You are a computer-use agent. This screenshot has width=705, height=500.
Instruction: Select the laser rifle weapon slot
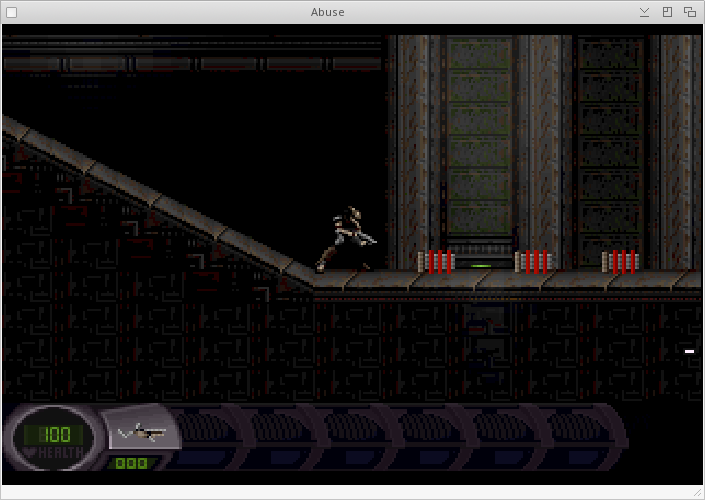[x=140, y=432]
